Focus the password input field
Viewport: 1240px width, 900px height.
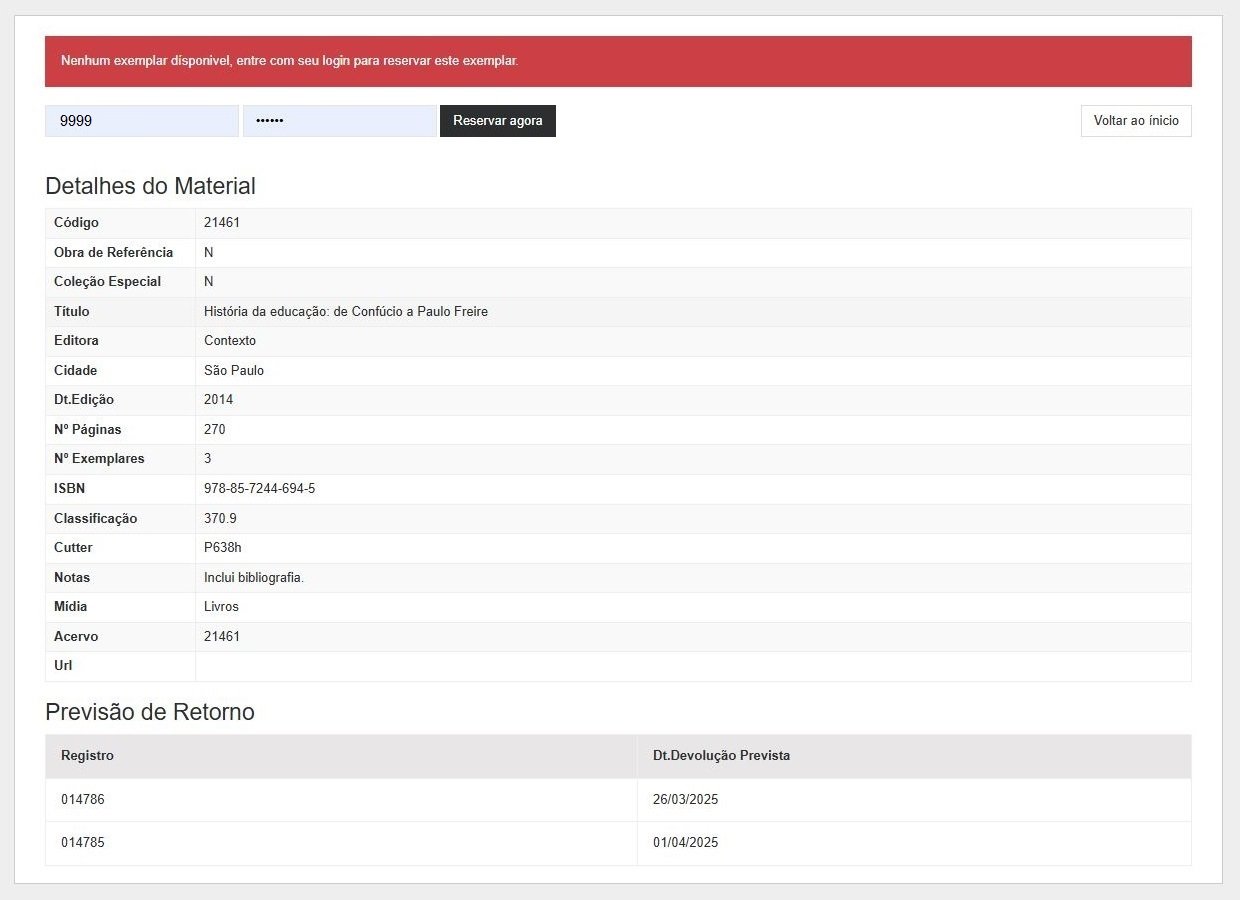(x=339, y=121)
